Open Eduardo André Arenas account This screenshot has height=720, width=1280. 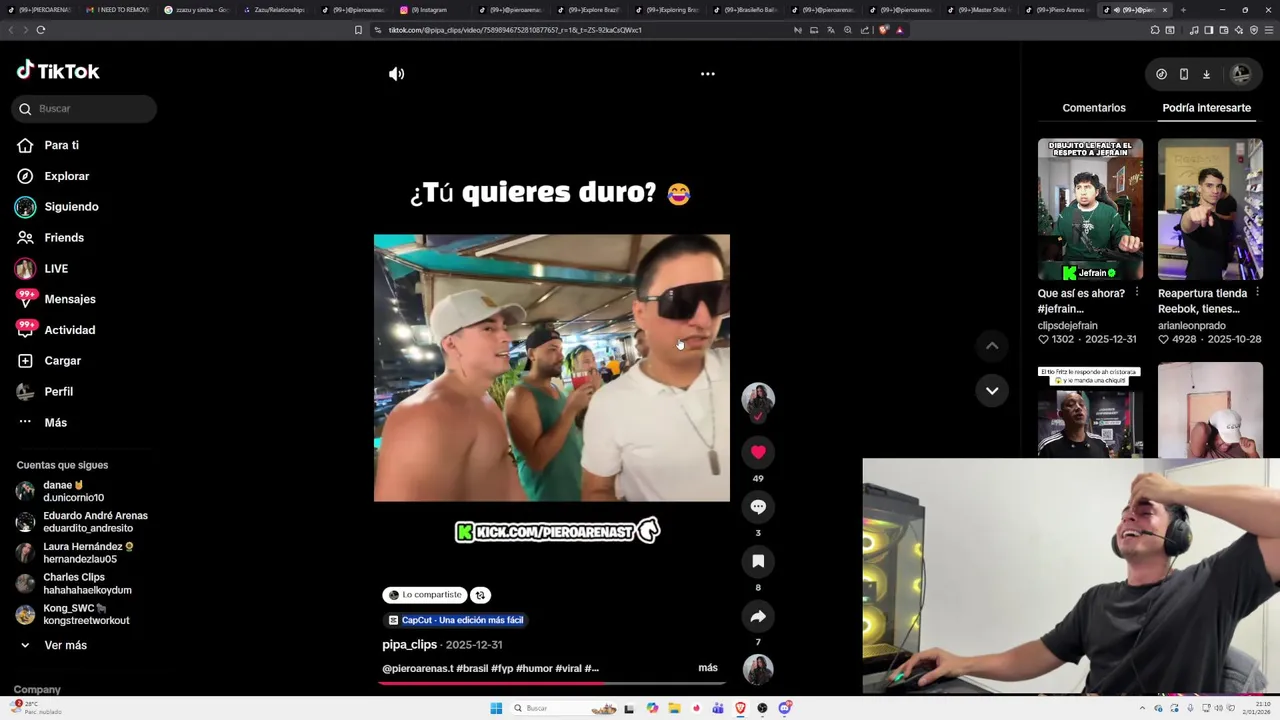coord(80,522)
